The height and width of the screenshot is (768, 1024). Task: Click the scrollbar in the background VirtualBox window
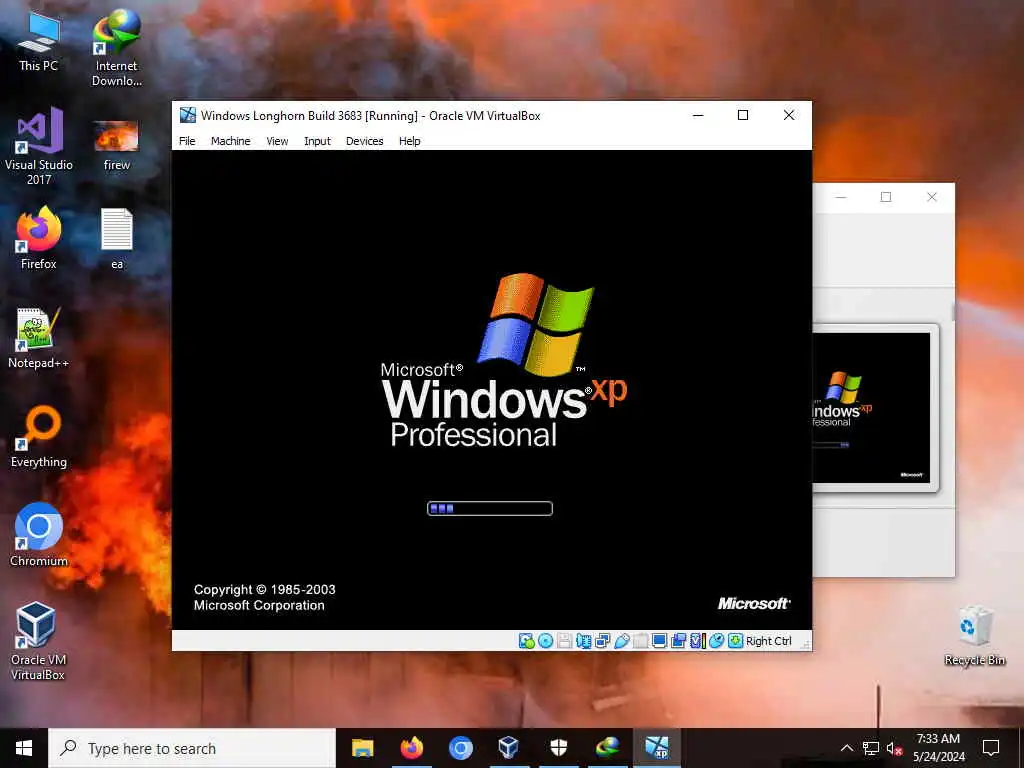(953, 312)
